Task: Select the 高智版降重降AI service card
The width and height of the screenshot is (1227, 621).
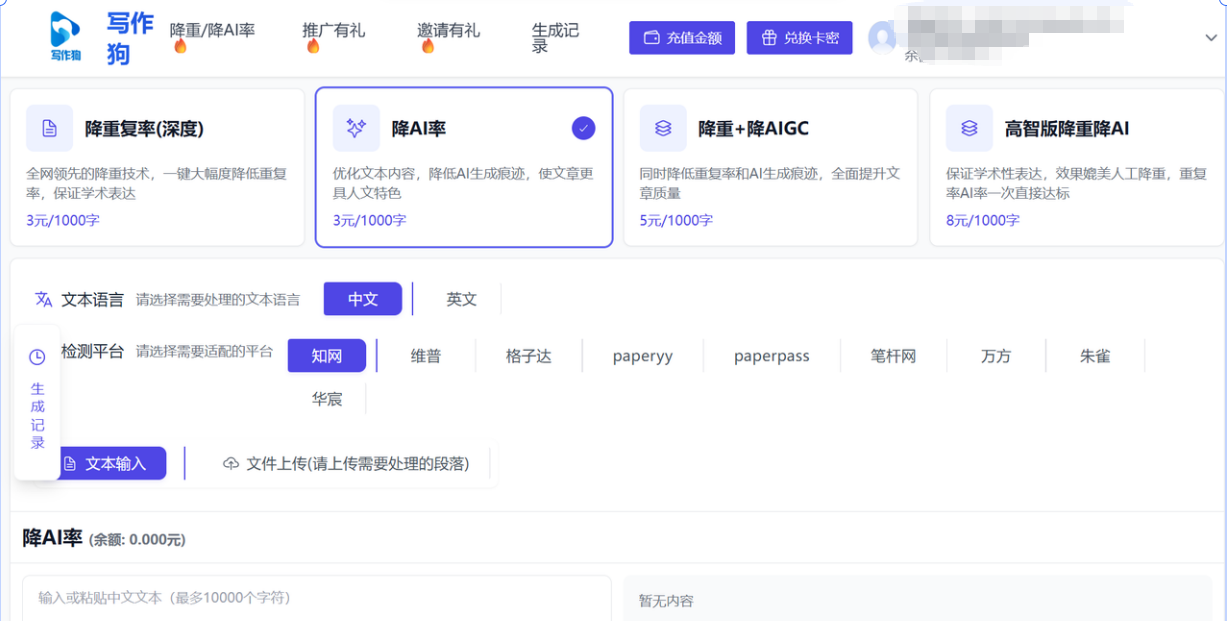Action: pos(1077,167)
